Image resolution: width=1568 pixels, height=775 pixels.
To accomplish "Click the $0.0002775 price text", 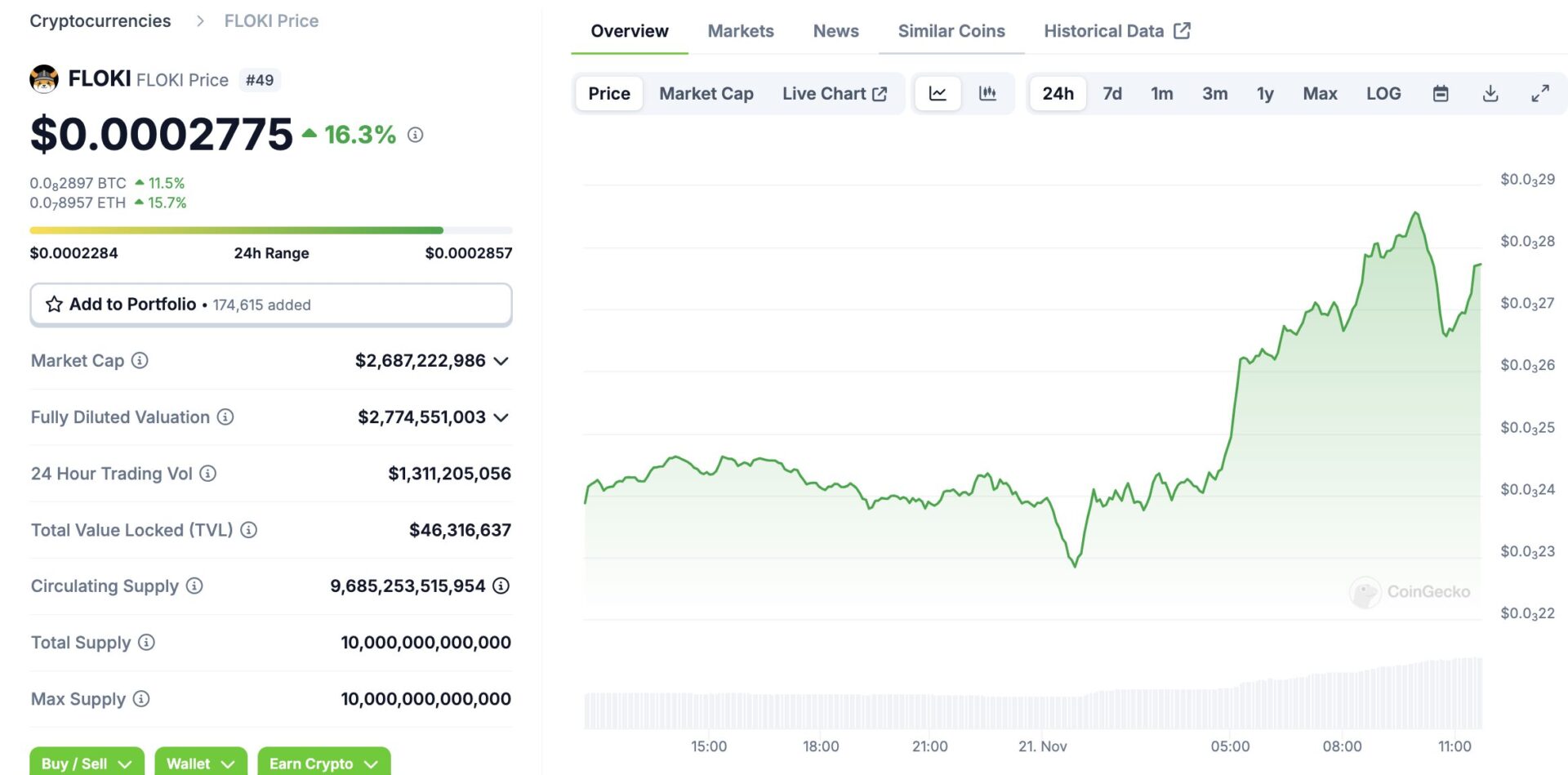I will (x=162, y=134).
